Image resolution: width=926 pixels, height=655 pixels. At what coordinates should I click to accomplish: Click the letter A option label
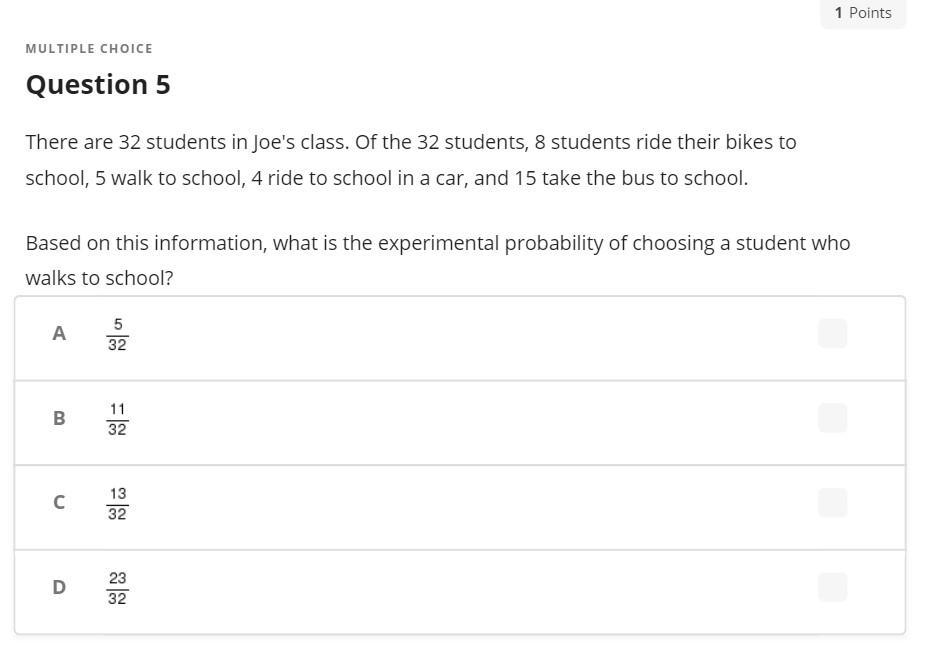click(x=59, y=334)
